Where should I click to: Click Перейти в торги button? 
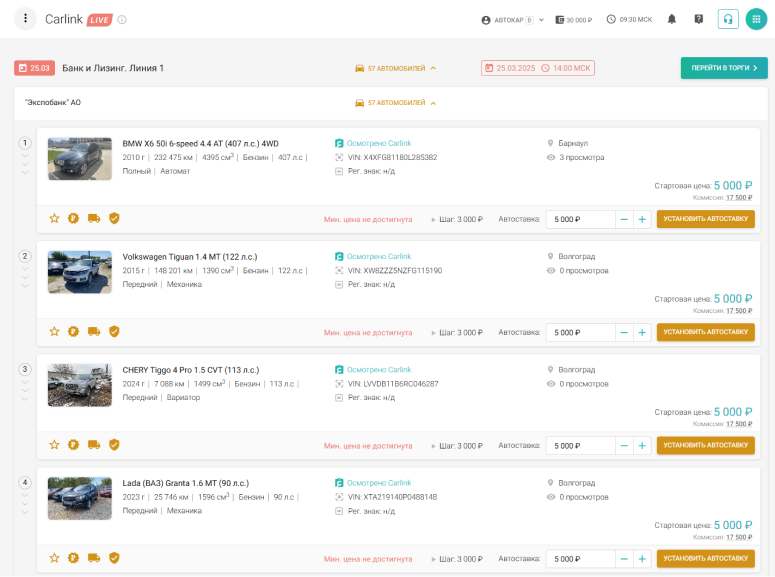[724, 68]
